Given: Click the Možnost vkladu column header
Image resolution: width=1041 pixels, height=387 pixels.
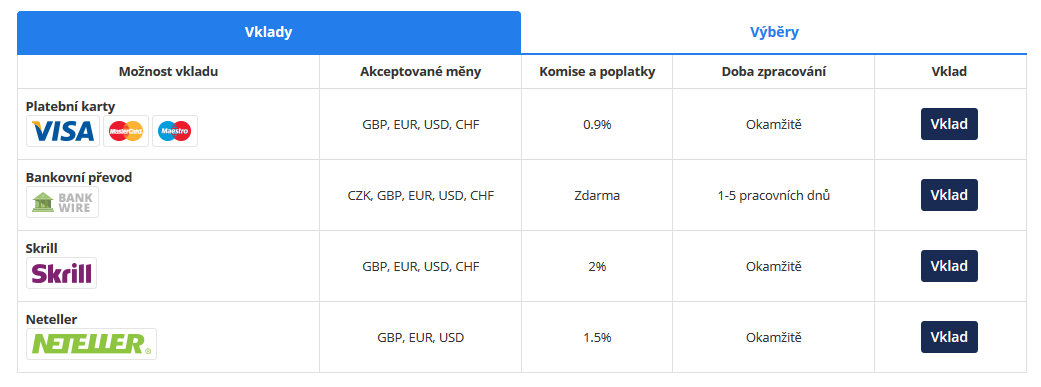Looking at the screenshot, I should (x=169, y=72).
